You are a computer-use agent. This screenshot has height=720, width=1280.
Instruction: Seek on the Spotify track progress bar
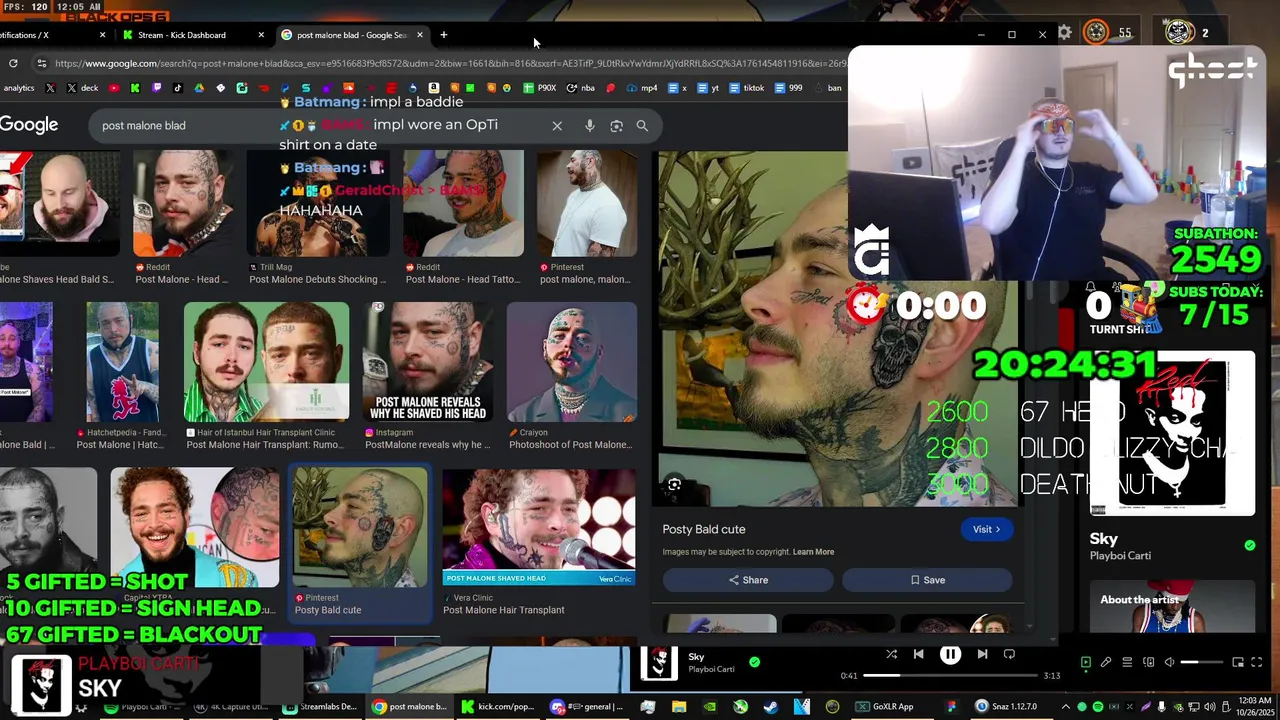(950, 675)
